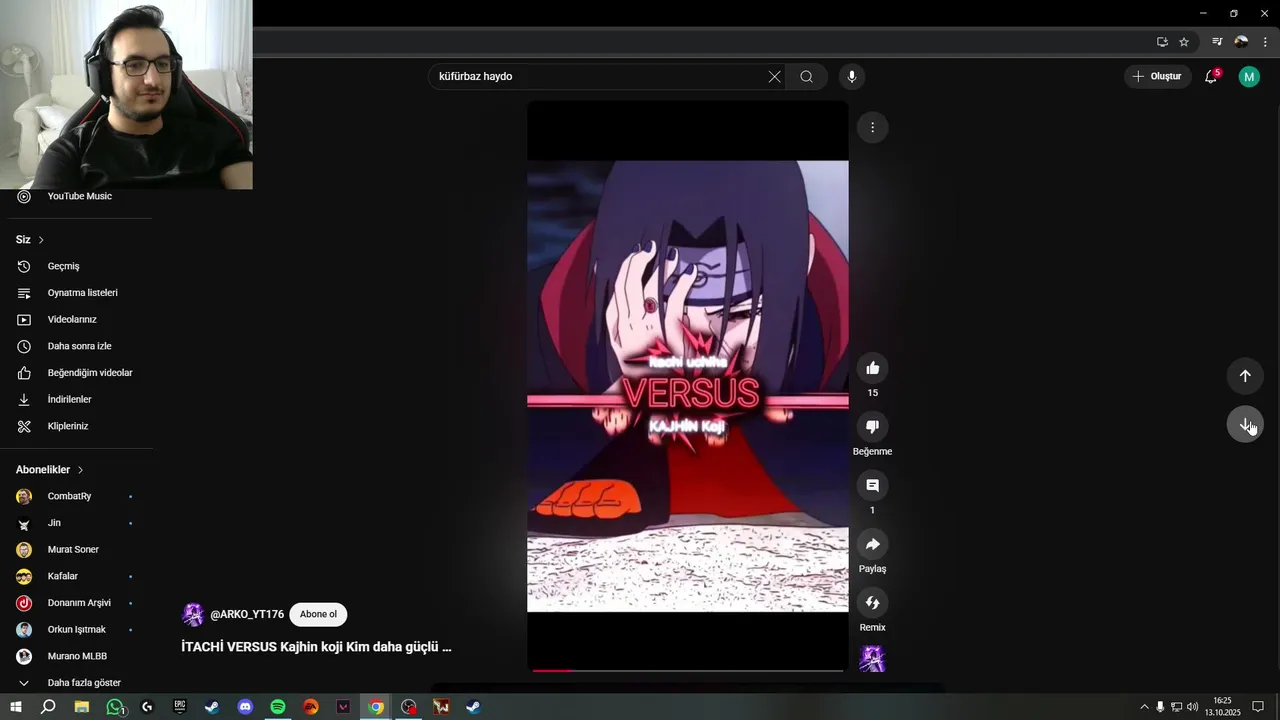1280x720 pixels.
Task: Remix this short
Action: pyautogui.click(x=872, y=603)
